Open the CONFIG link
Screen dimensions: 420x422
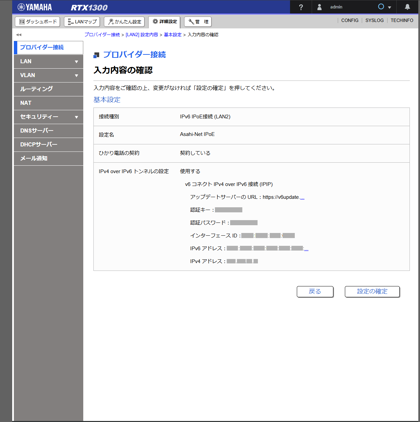350,20
